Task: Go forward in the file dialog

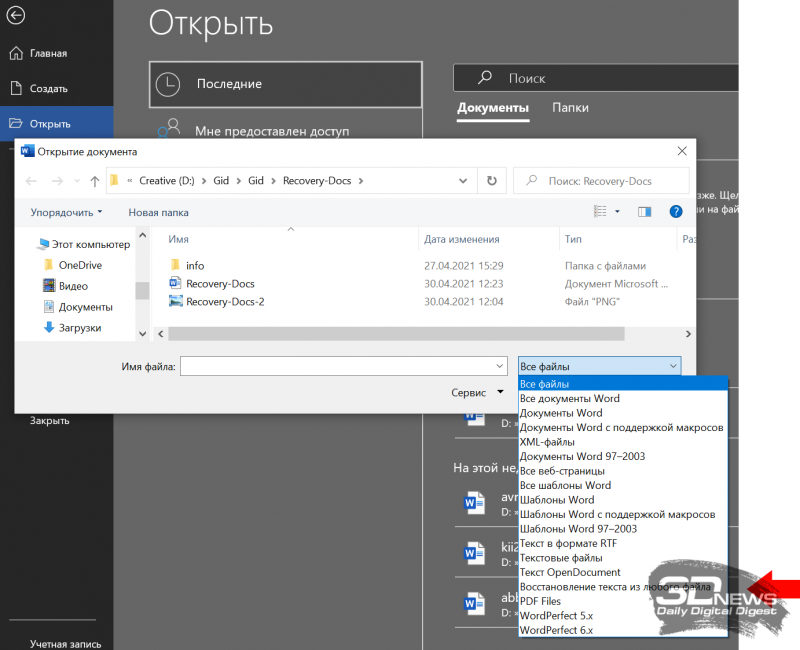Action: pyautogui.click(x=57, y=181)
